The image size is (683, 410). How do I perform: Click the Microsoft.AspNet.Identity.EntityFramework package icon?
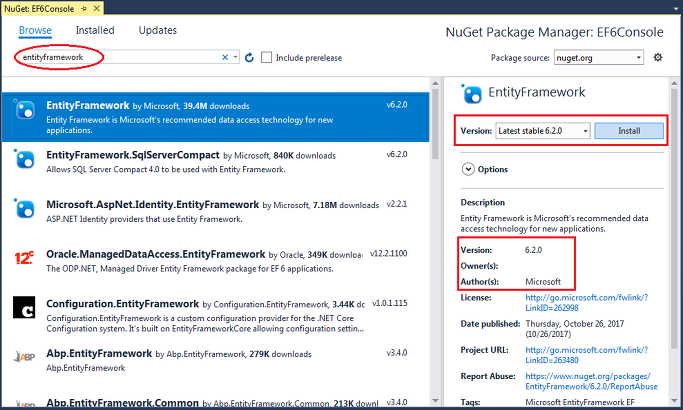(24, 209)
